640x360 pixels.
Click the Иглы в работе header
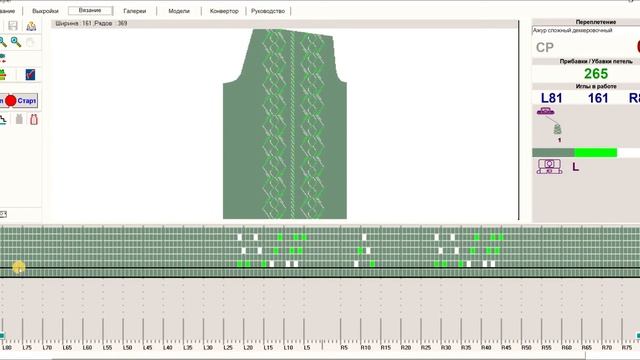click(x=596, y=87)
